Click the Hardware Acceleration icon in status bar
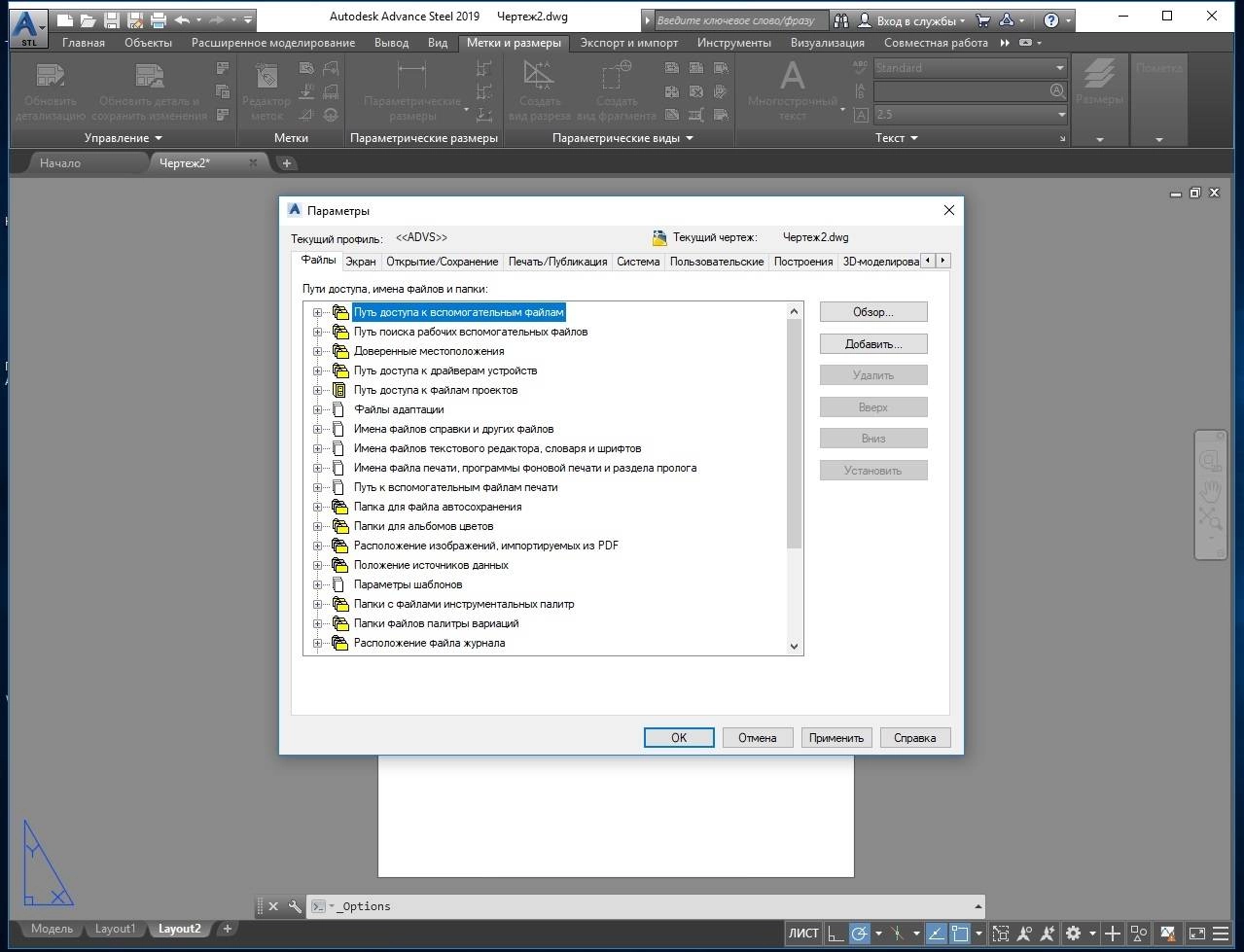The height and width of the screenshot is (952, 1244). [1168, 934]
